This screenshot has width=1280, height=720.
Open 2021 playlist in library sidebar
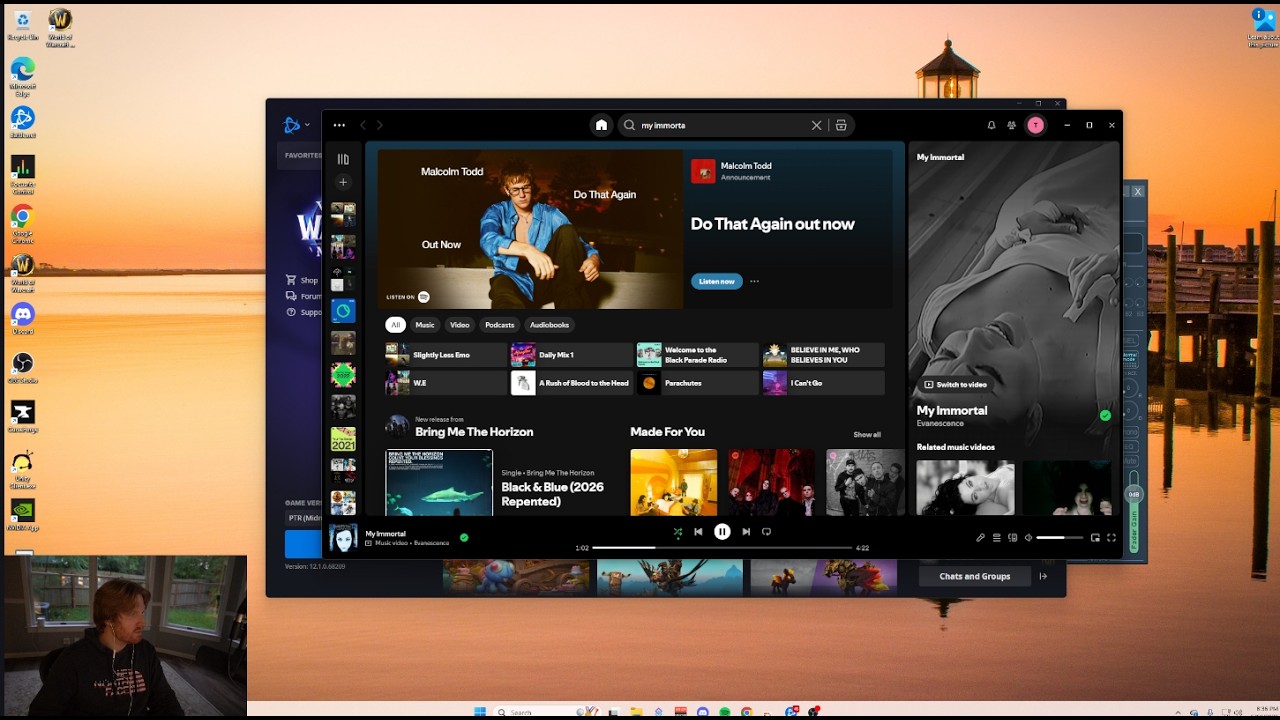(343, 439)
